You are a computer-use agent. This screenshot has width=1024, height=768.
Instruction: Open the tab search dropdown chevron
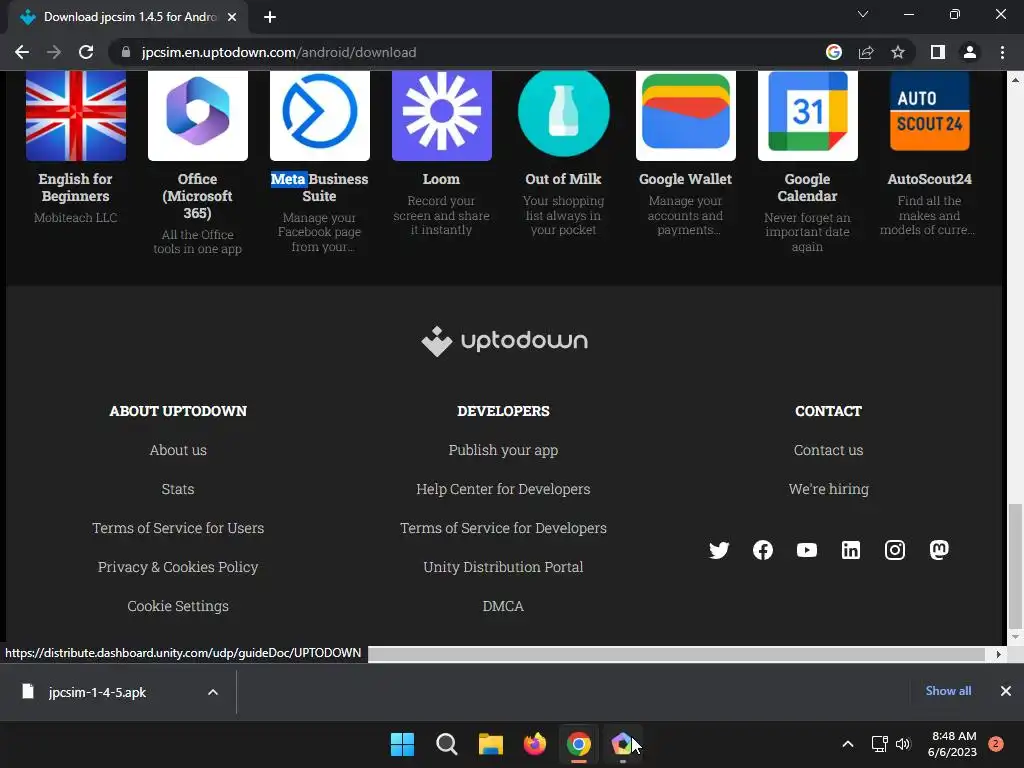click(863, 14)
